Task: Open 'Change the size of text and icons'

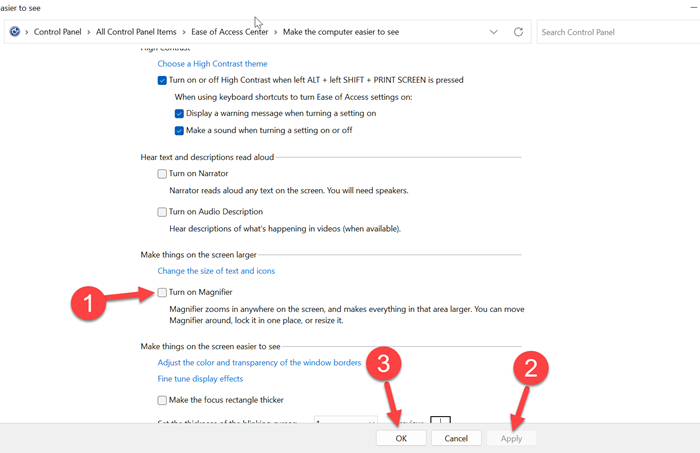Action: pos(216,271)
